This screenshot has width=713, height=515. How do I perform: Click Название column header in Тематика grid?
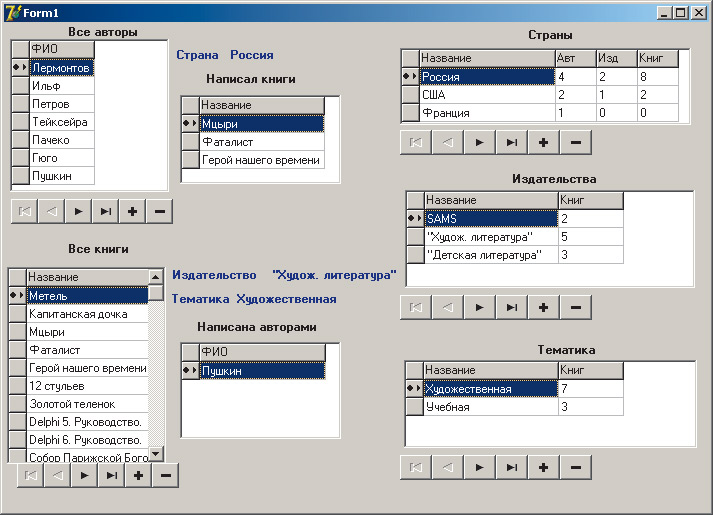[x=490, y=370]
